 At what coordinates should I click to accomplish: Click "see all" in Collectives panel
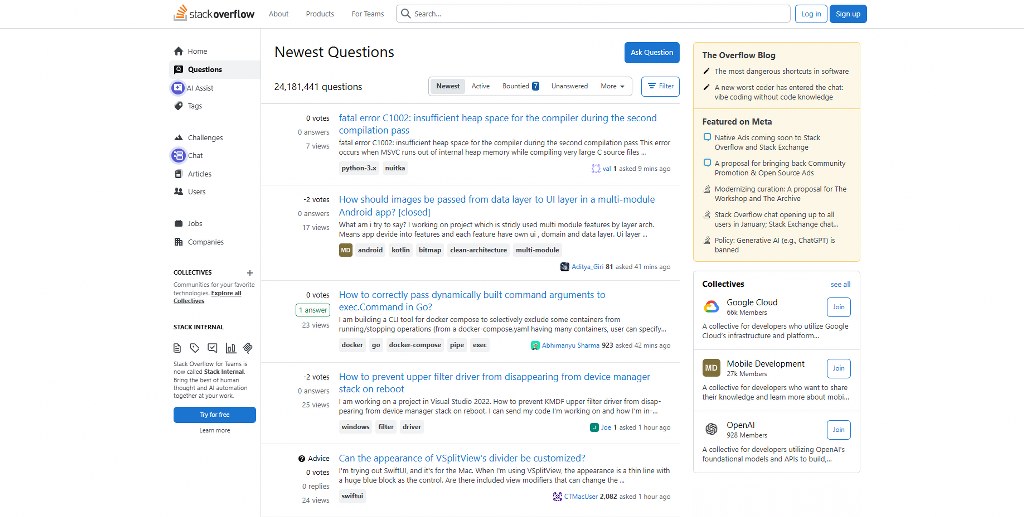840,285
